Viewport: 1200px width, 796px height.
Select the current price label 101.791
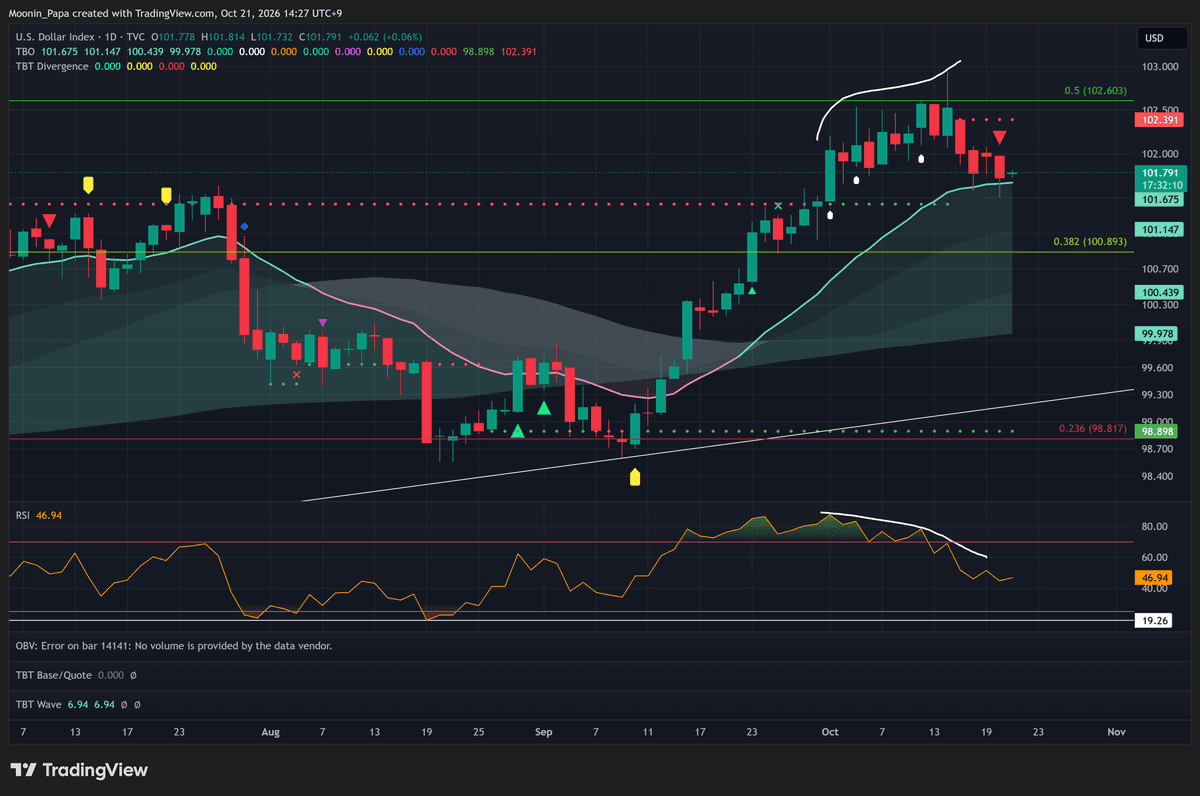point(1160,172)
